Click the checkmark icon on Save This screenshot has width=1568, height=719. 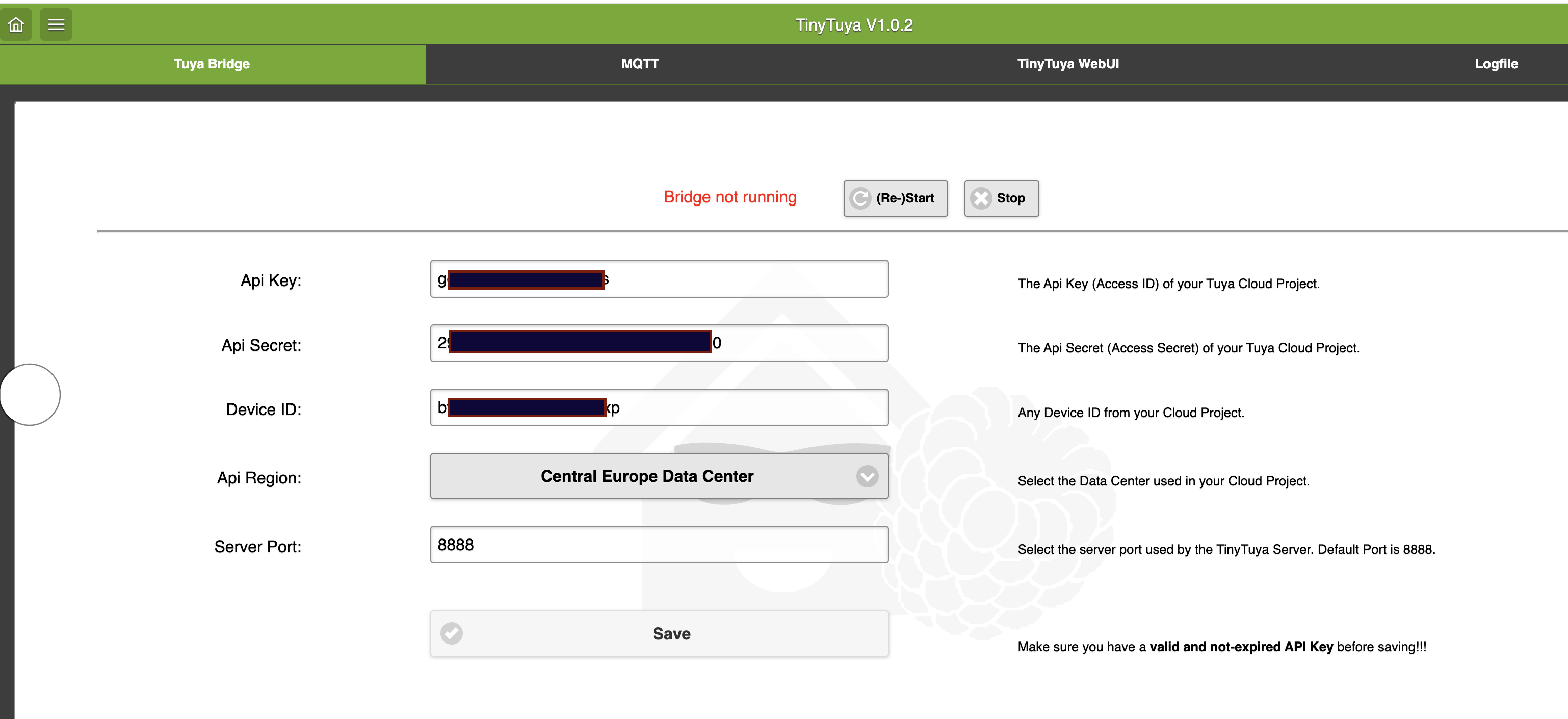click(x=452, y=633)
